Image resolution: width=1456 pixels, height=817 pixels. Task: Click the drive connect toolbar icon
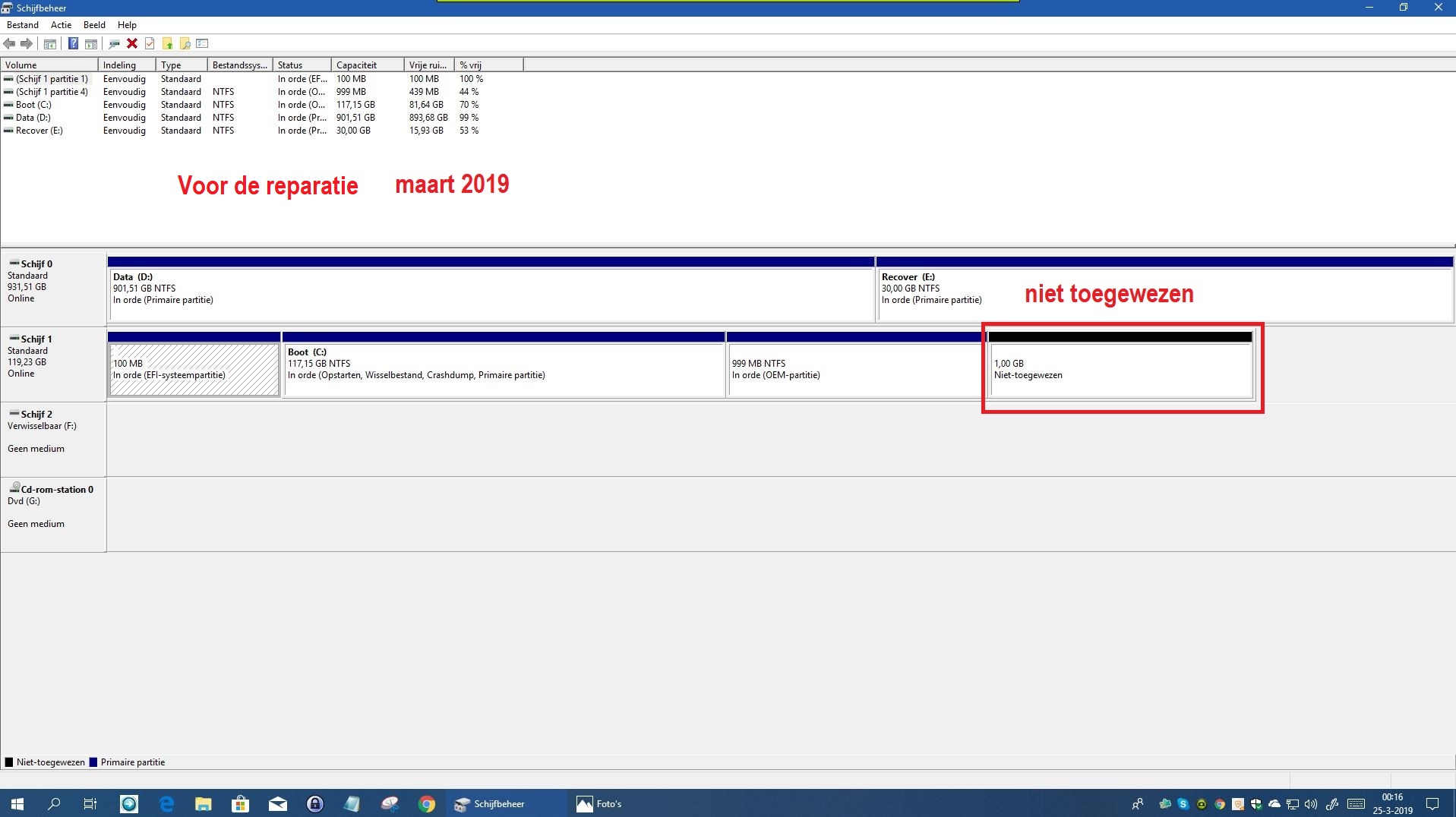115,43
